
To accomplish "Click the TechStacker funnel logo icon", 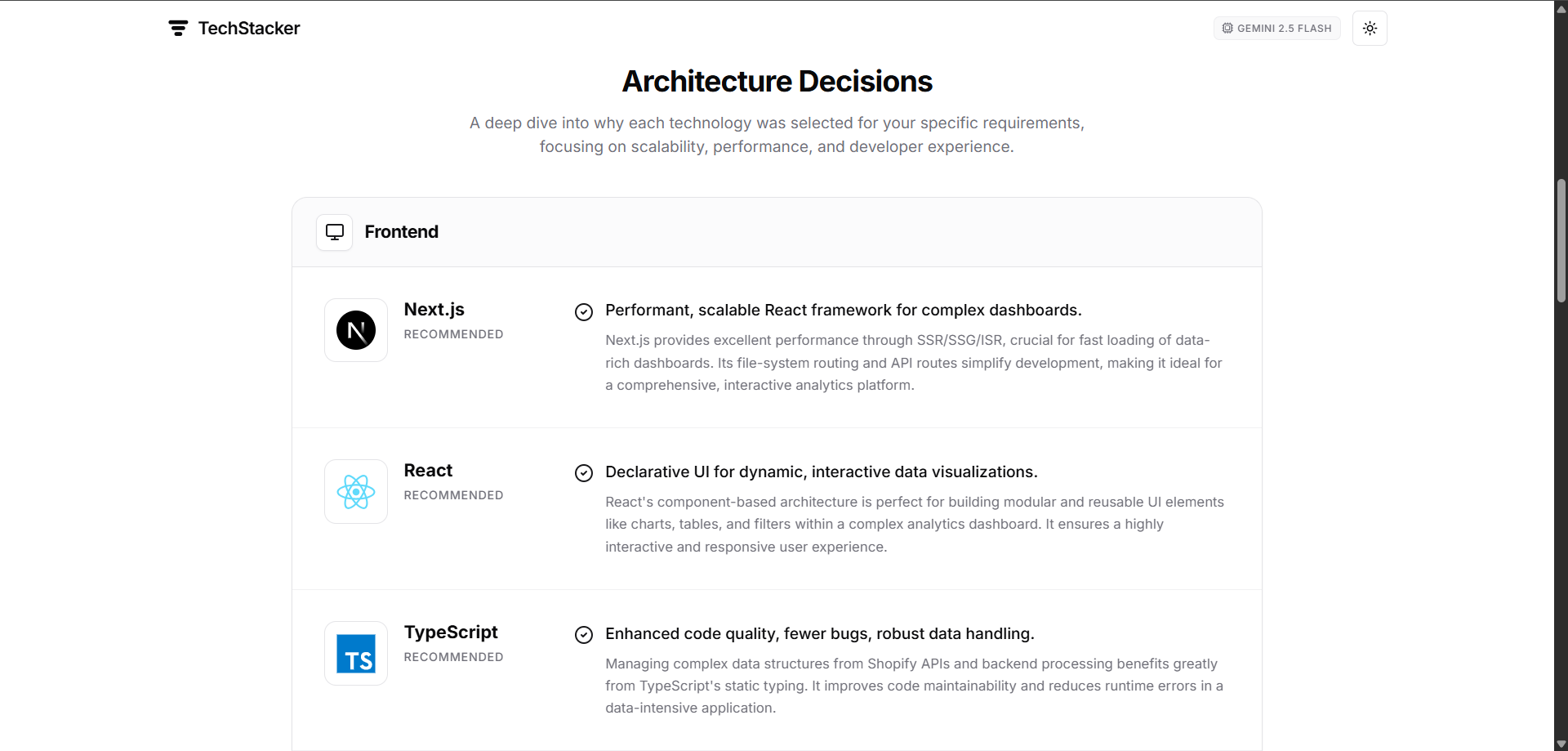I will [x=177, y=28].
